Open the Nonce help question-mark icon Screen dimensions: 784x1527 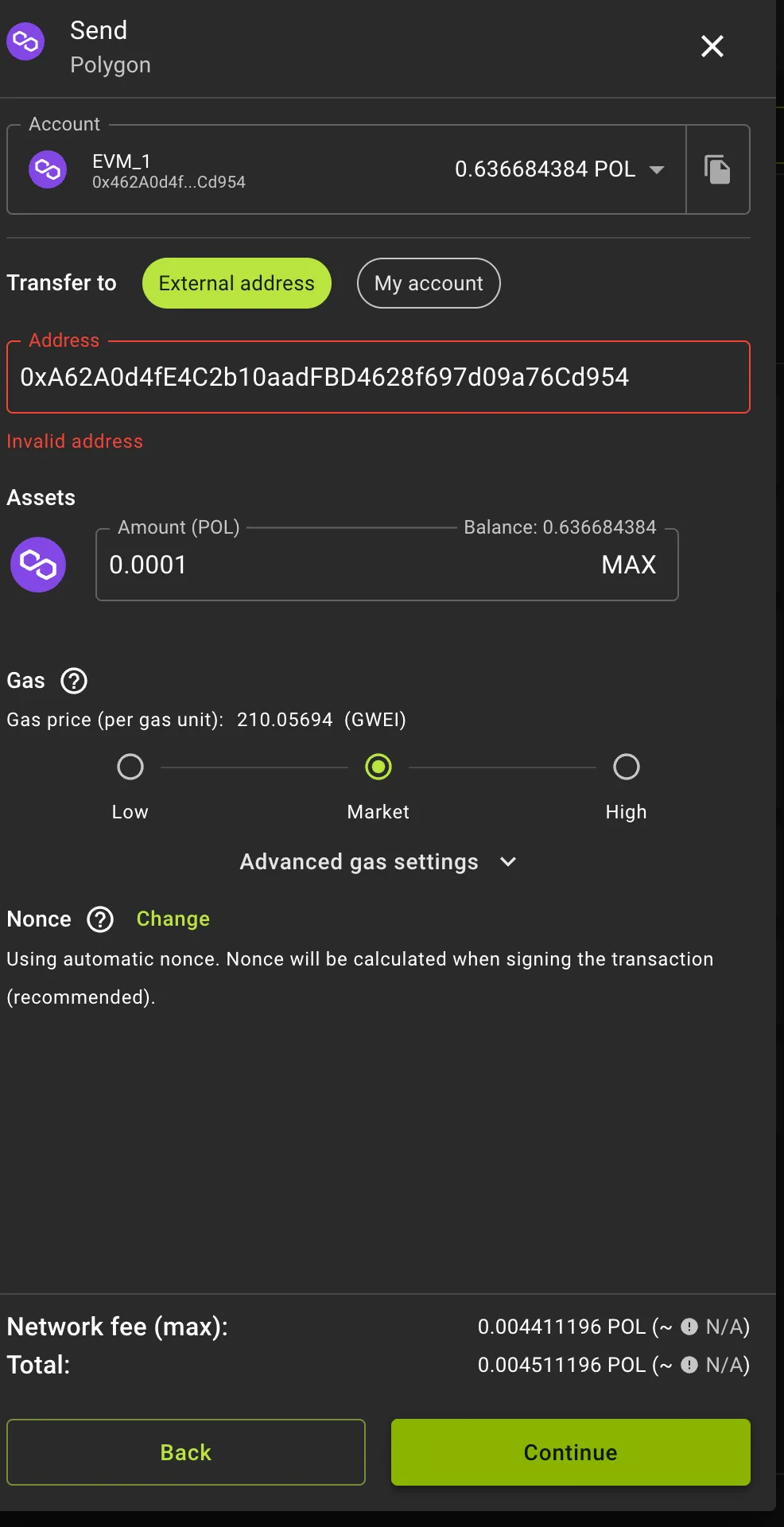[x=100, y=919]
